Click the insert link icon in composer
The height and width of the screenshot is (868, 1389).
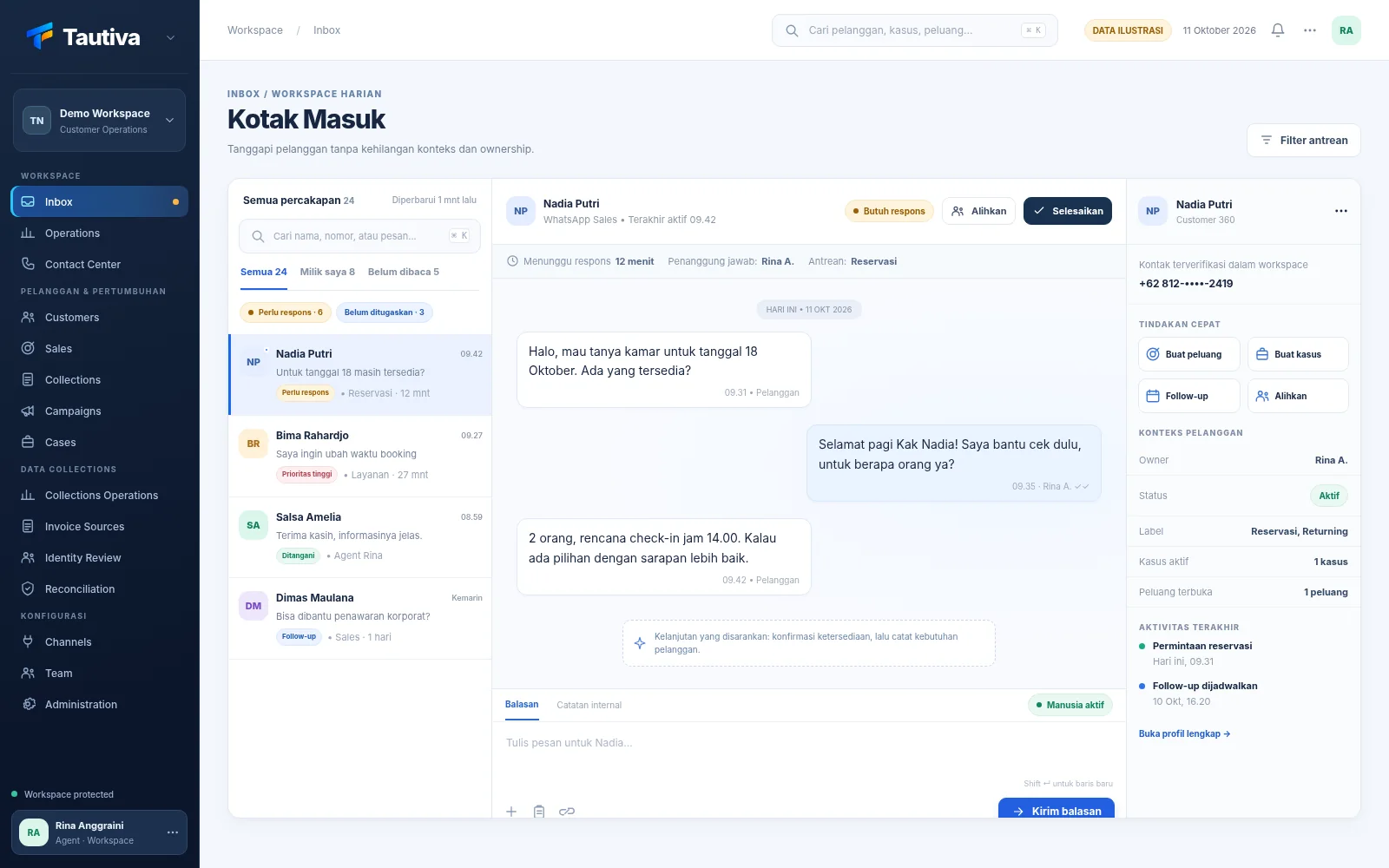(567, 812)
